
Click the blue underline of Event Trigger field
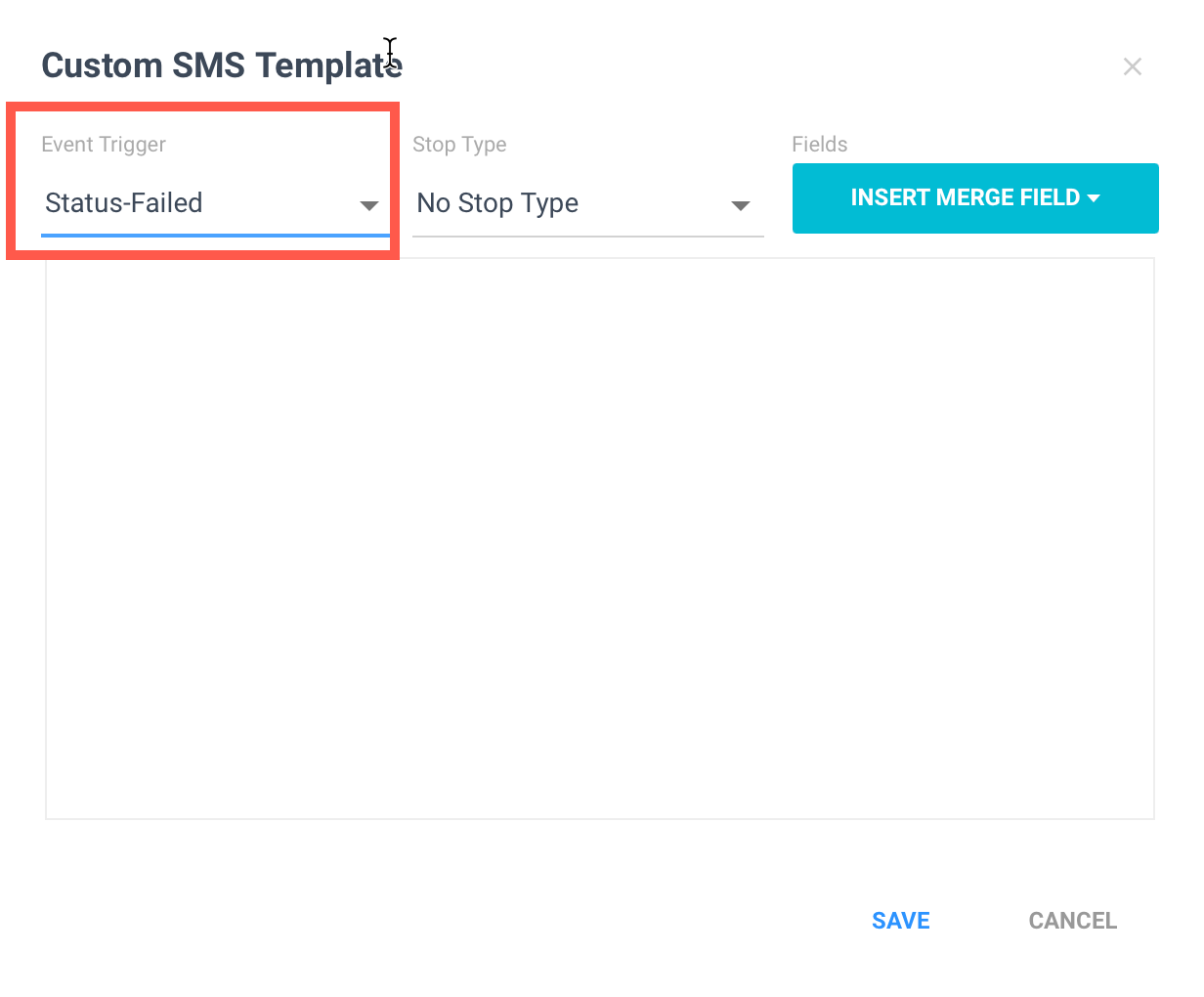215,236
